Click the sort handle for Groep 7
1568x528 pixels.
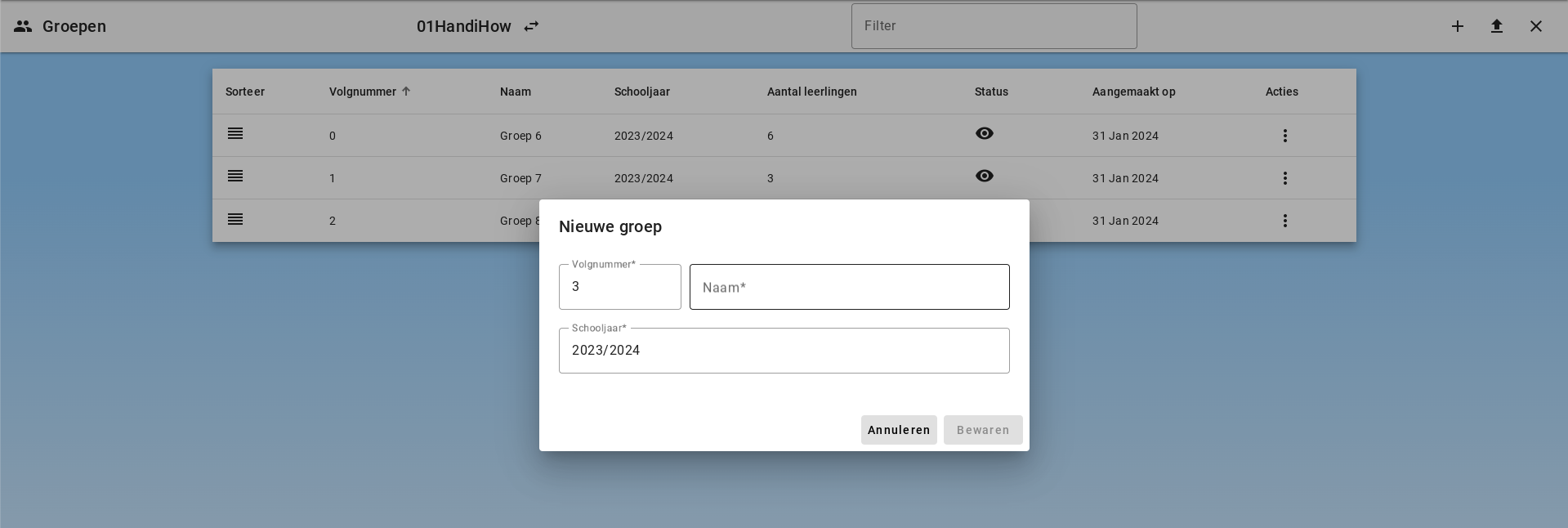[x=235, y=177]
